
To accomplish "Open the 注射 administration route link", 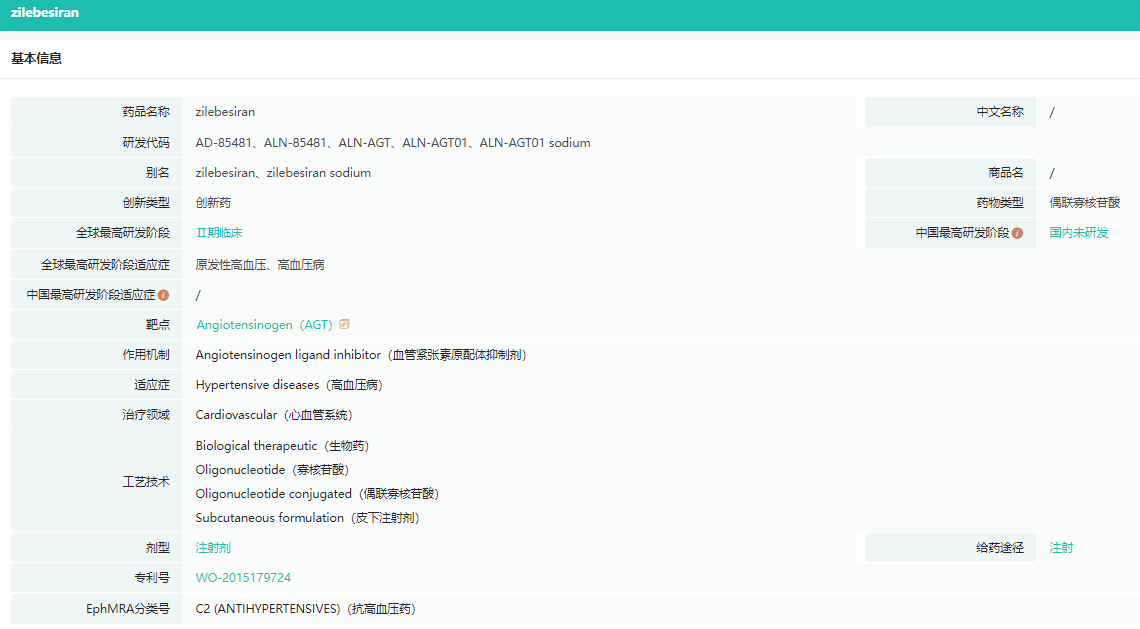I will coord(1061,548).
